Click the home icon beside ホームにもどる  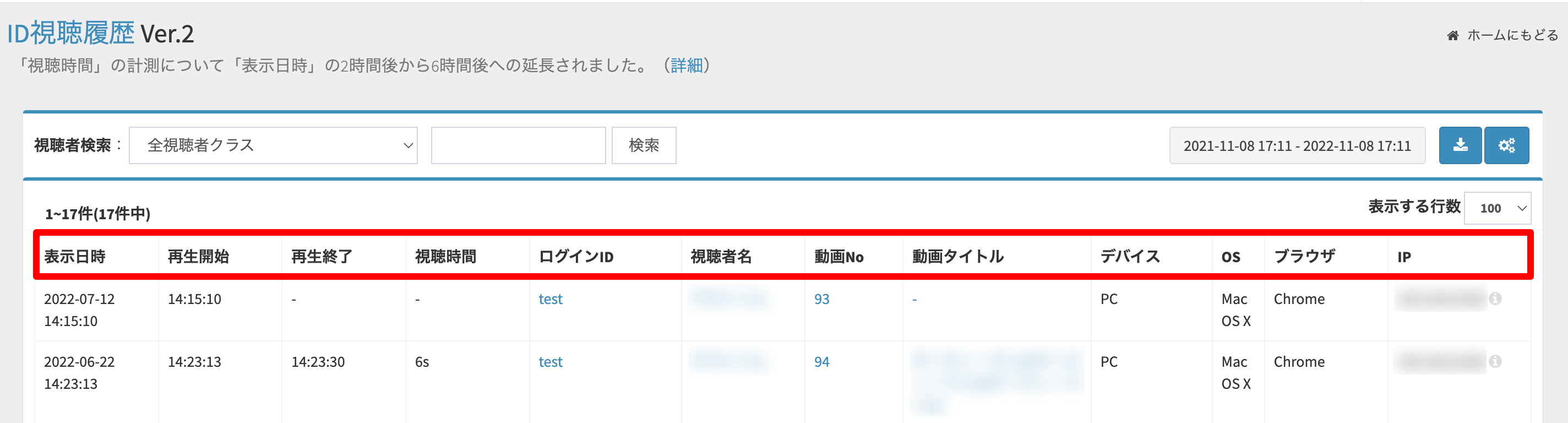coord(1452,36)
